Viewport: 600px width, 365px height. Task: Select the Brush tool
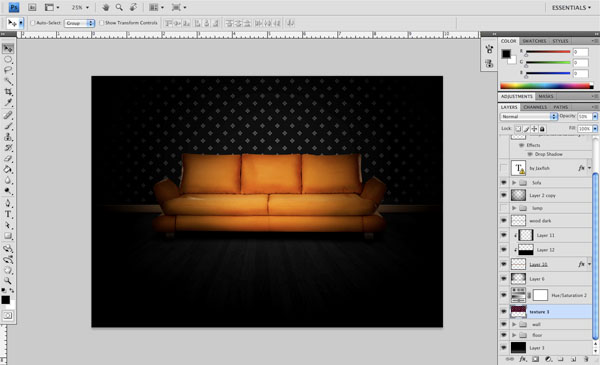(x=8, y=126)
